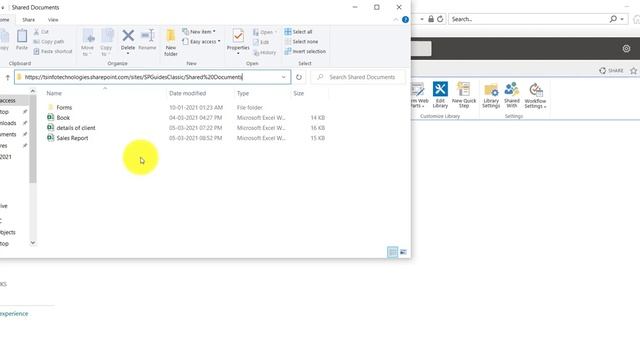640x360 pixels.
Task: Expand the Open button dropdown
Action: pos(276,32)
